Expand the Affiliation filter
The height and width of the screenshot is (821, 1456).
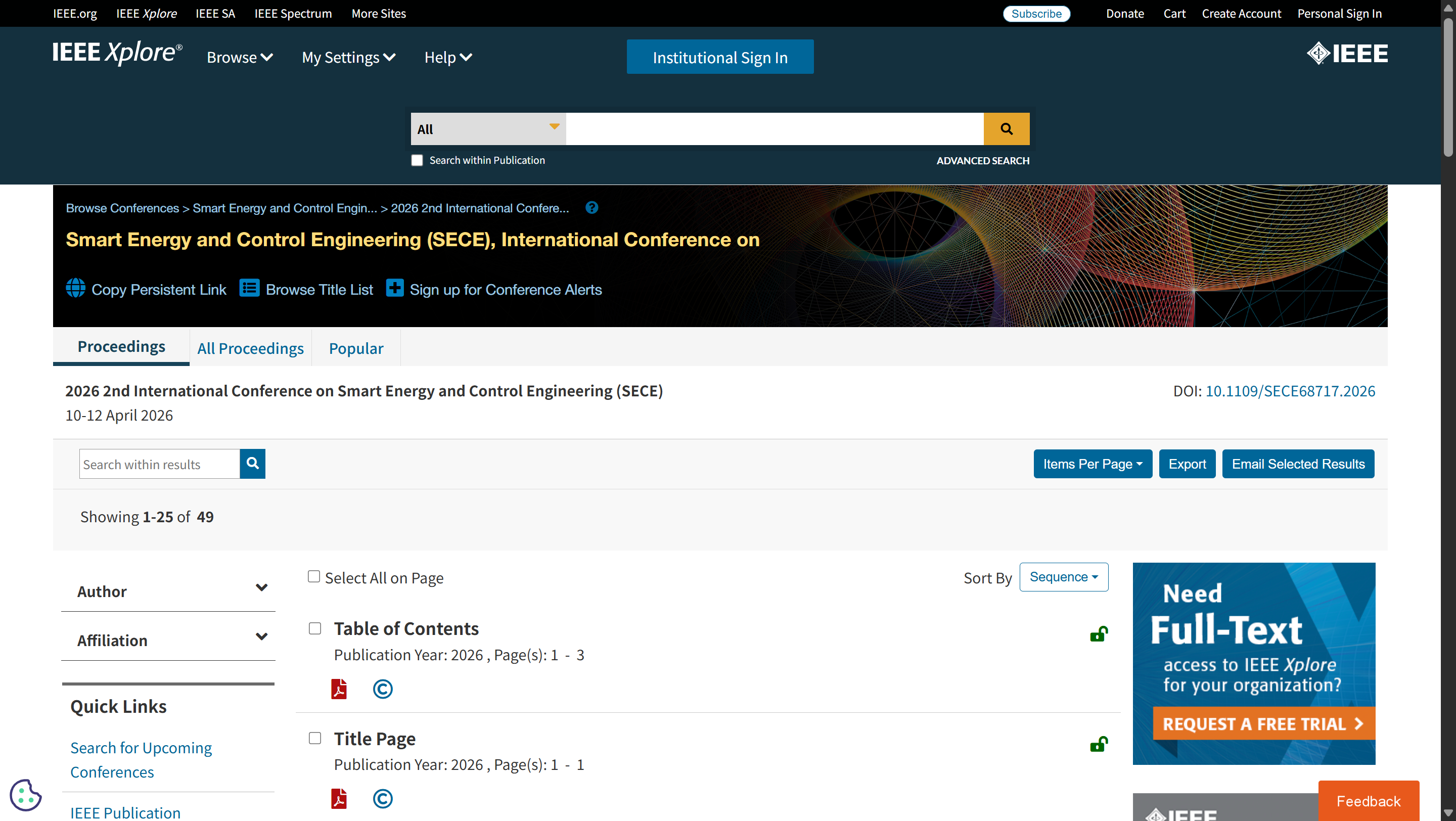(x=168, y=640)
